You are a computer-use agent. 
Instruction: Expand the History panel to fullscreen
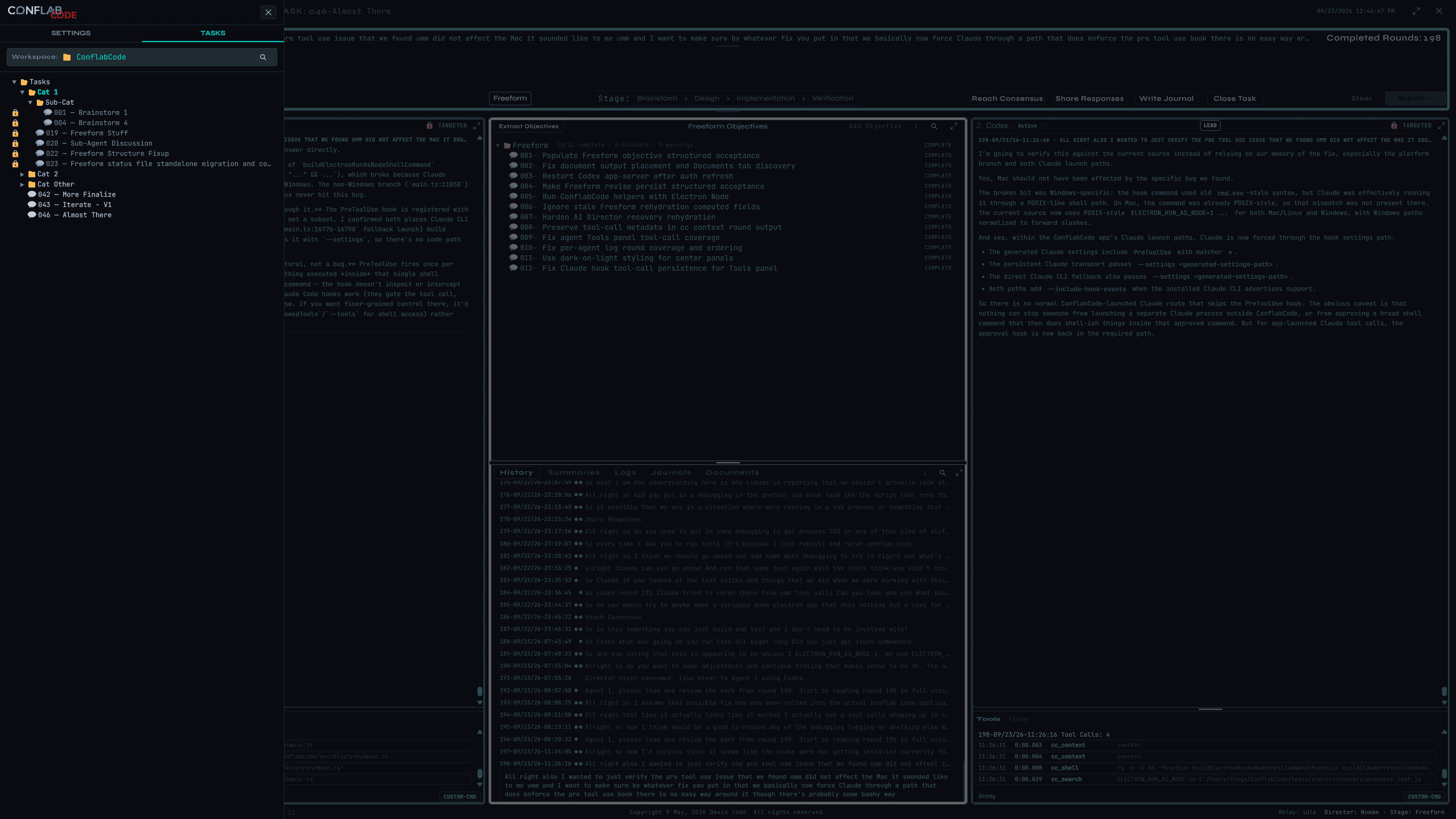click(959, 473)
